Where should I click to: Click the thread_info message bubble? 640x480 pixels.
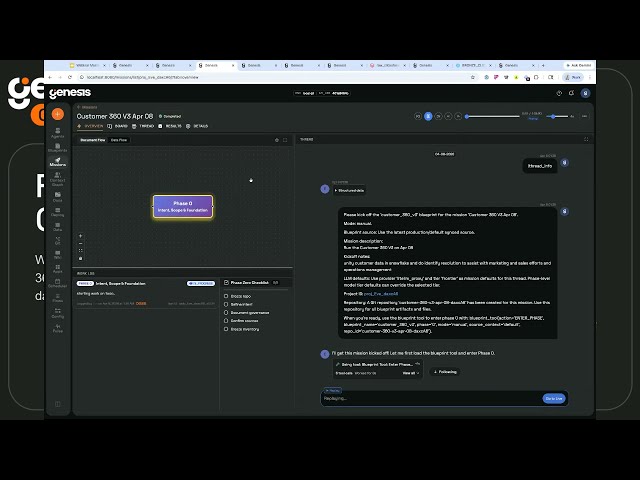tap(540, 166)
